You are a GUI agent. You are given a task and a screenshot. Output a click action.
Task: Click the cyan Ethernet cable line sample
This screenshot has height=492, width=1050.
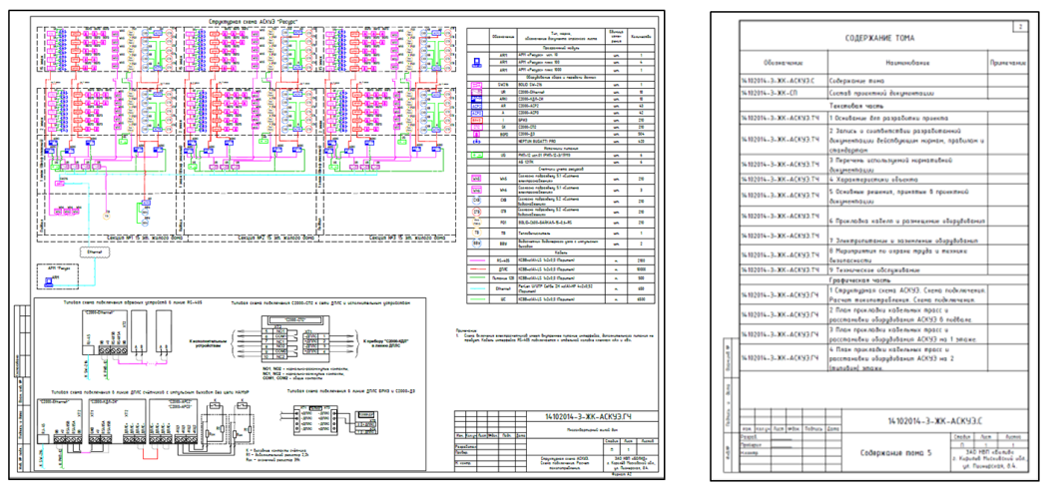[x=476, y=289]
